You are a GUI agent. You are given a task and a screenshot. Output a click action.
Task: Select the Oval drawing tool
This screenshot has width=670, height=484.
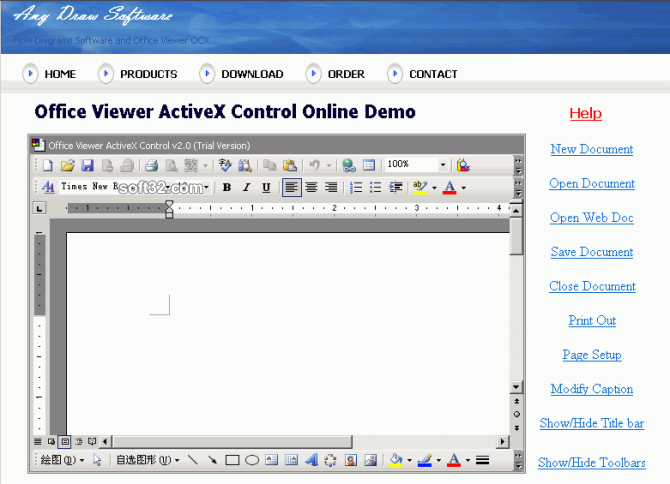point(252,460)
